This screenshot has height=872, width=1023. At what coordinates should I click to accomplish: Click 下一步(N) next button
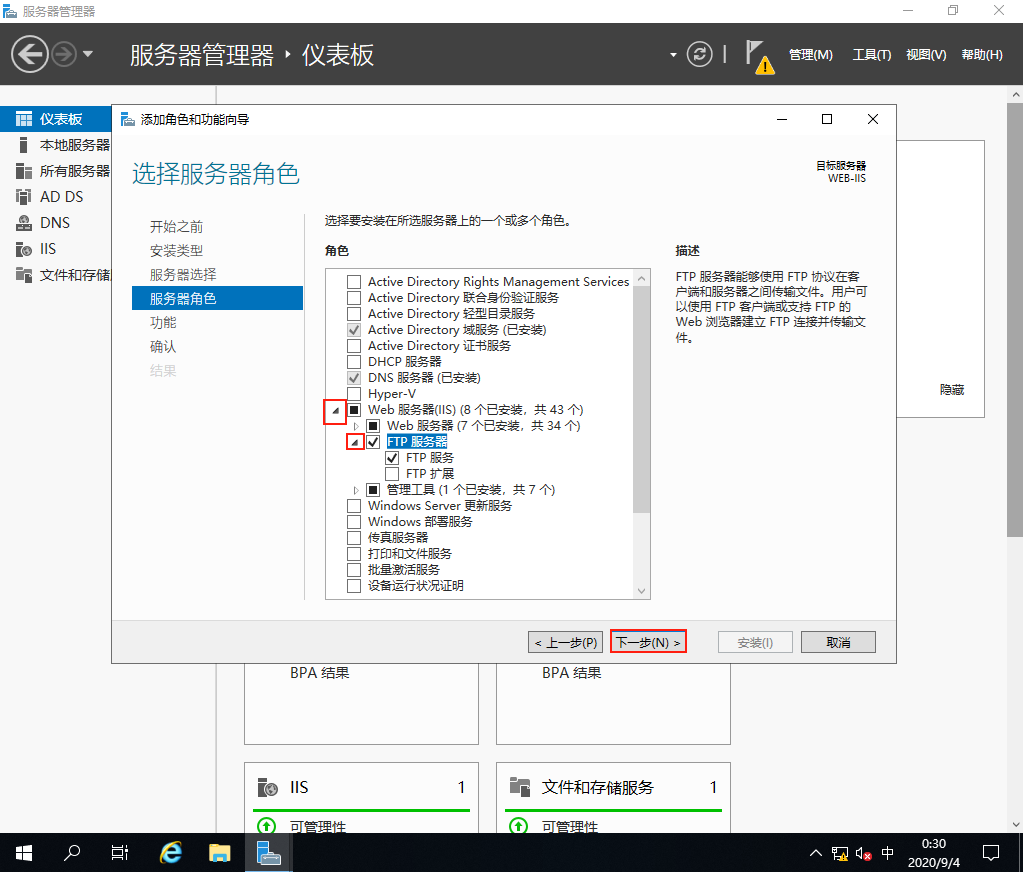click(648, 642)
